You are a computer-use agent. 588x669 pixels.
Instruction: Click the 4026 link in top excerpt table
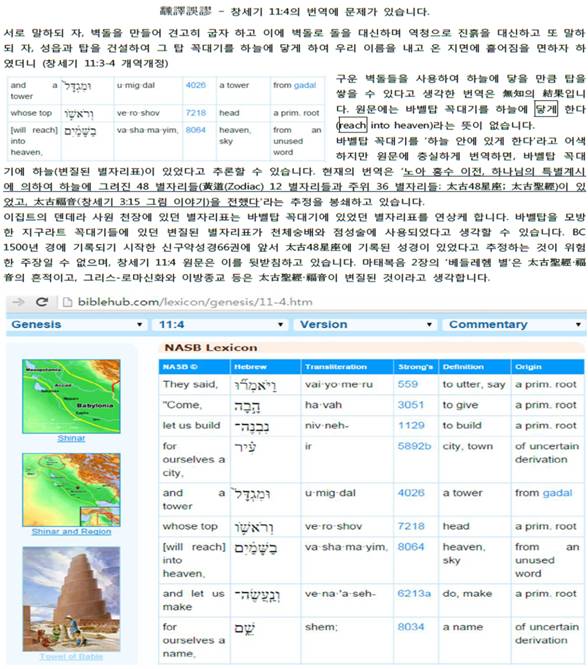195,85
